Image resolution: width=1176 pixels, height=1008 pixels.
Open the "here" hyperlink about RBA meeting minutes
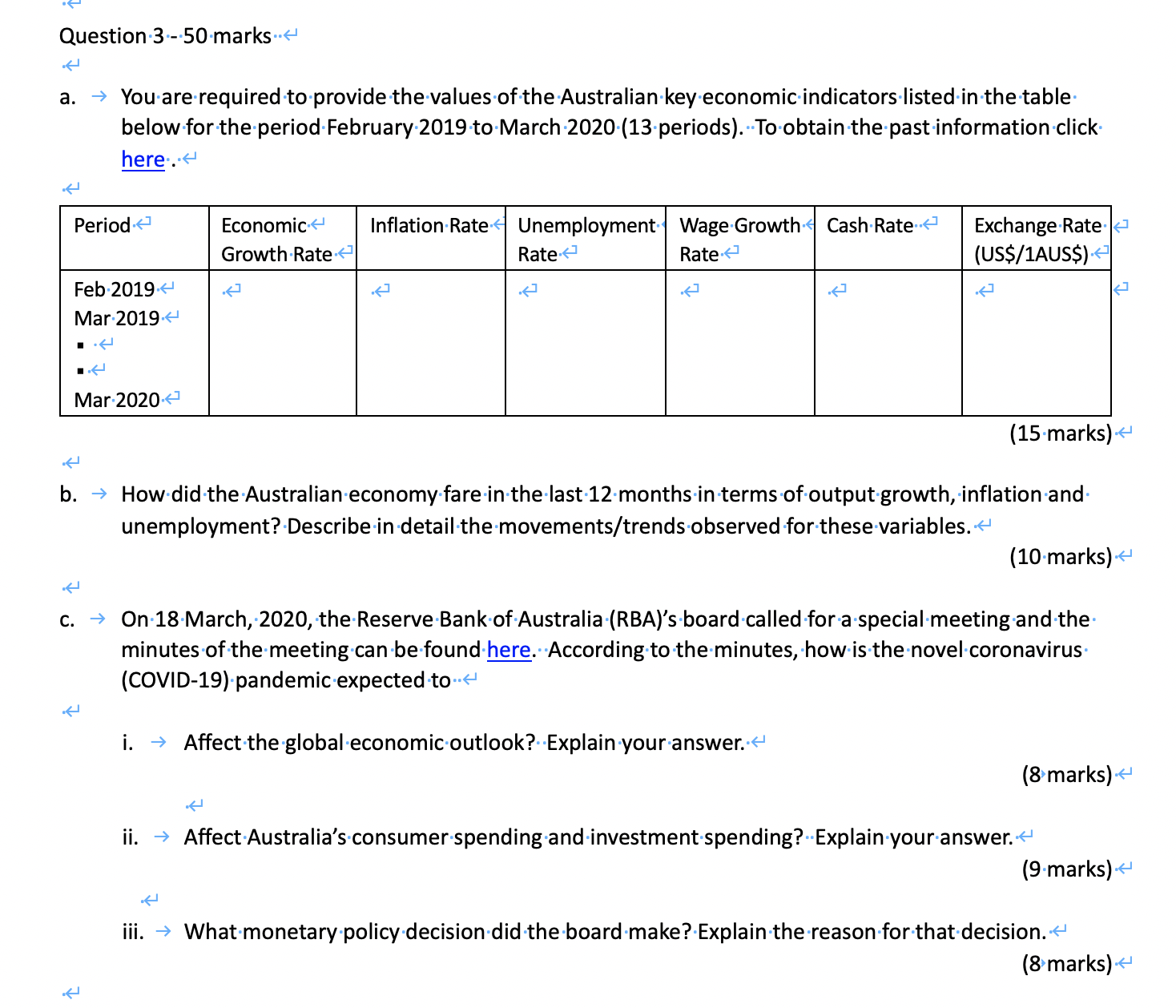pos(509,649)
